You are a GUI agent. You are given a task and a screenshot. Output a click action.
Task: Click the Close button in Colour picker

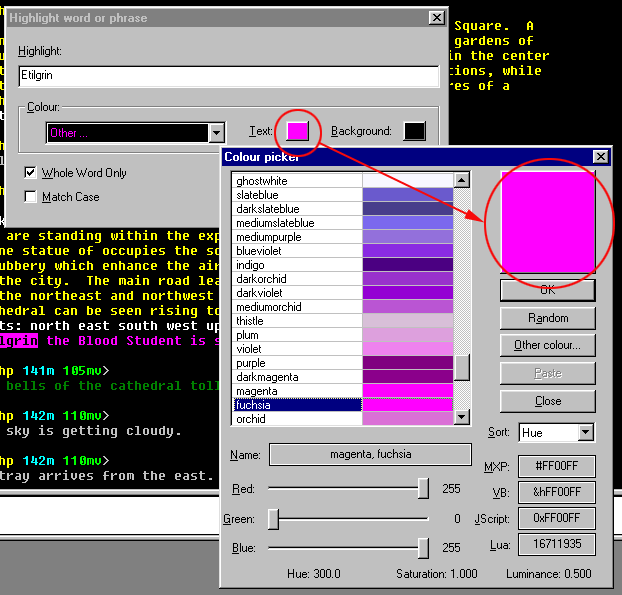(x=548, y=401)
